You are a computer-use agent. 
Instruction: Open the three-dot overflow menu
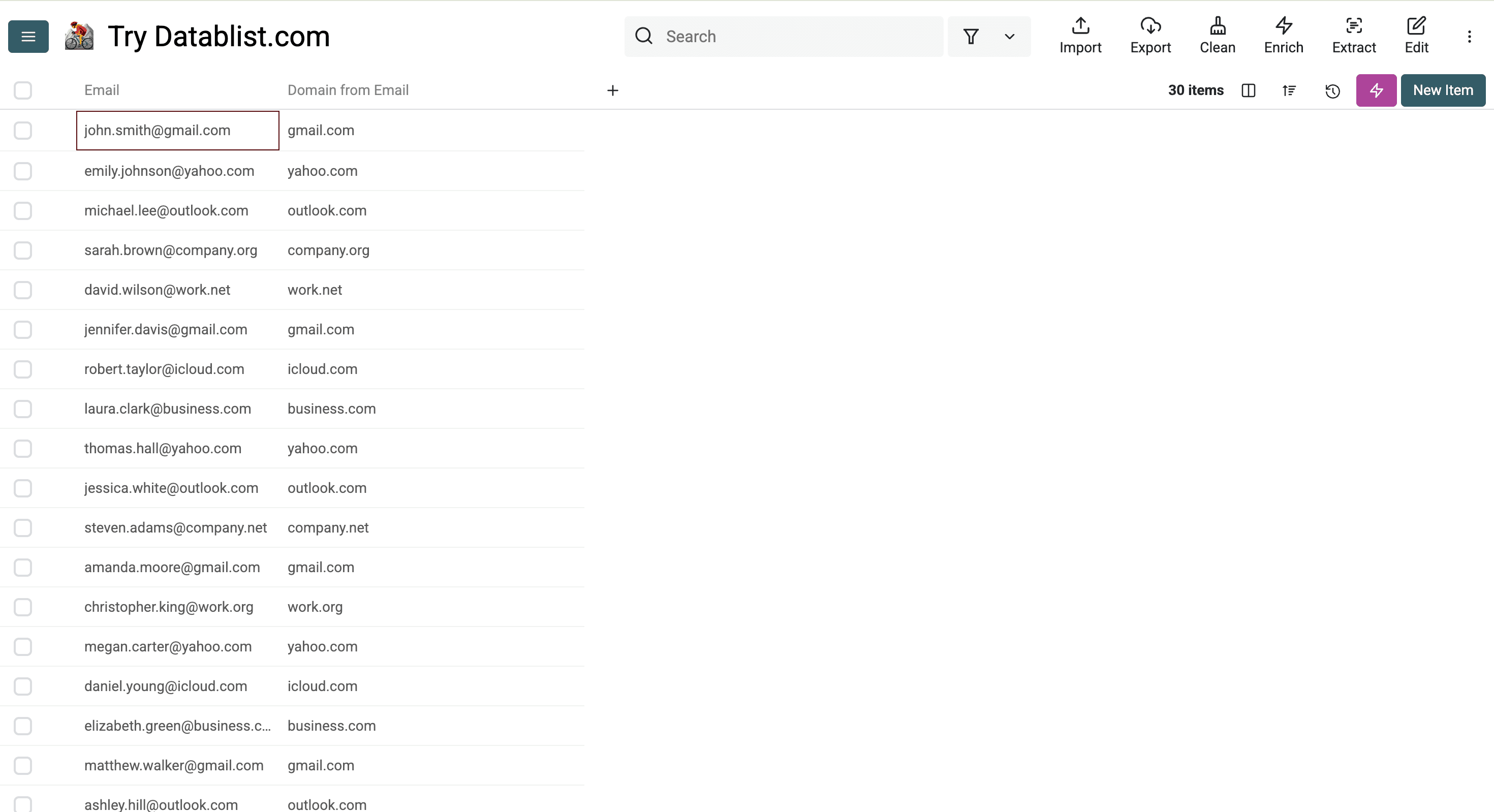pos(1469,36)
